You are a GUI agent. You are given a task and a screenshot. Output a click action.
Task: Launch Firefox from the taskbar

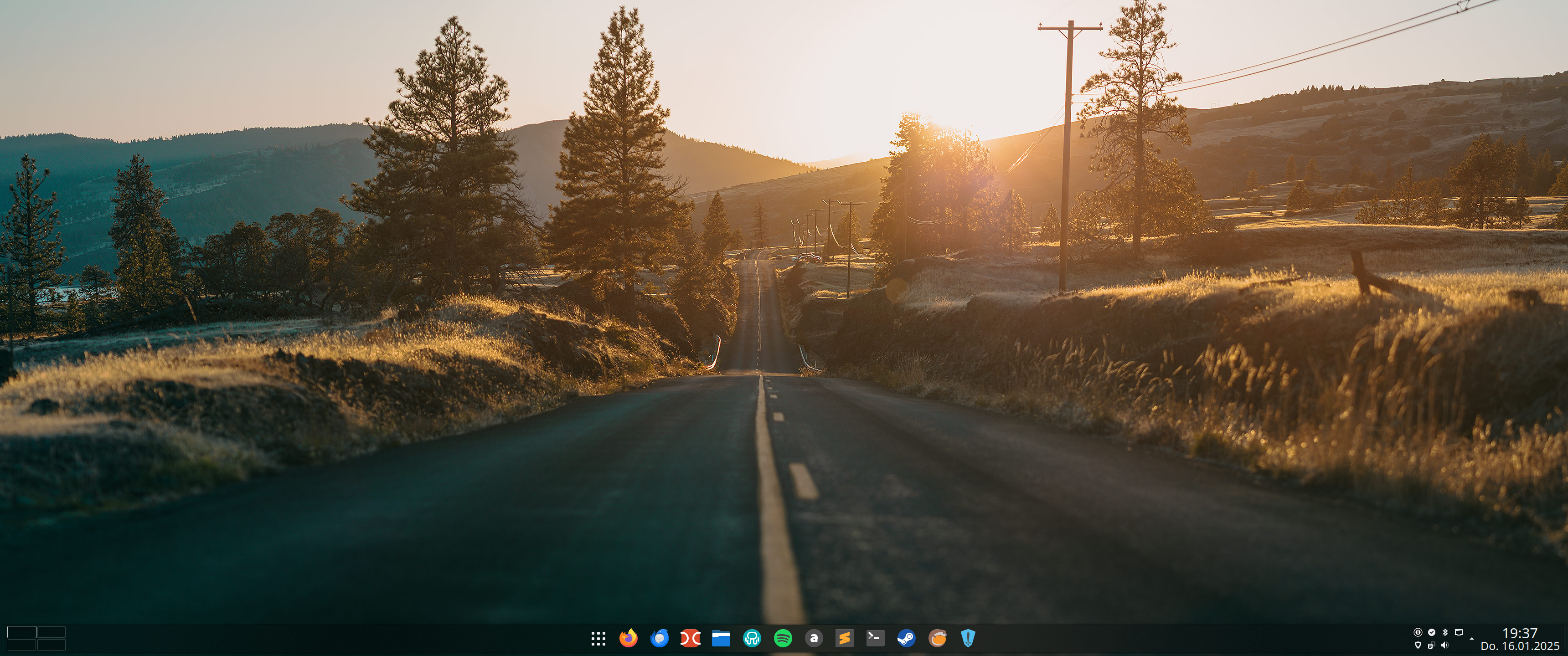tap(629, 638)
